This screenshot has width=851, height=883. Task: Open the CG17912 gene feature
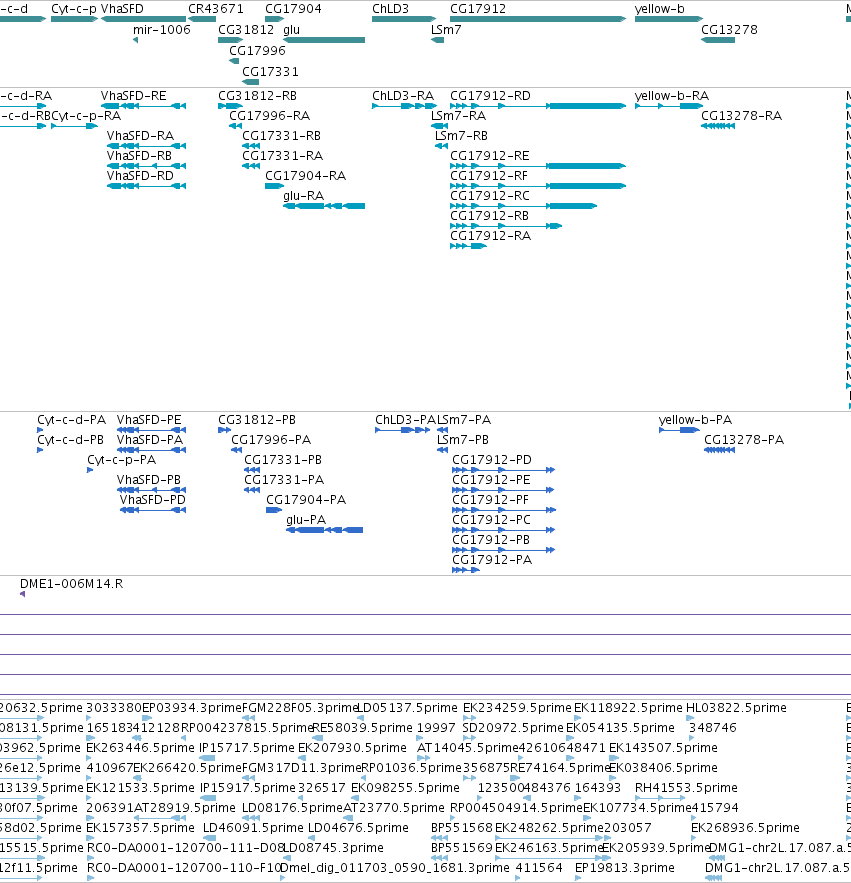tap(538, 19)
